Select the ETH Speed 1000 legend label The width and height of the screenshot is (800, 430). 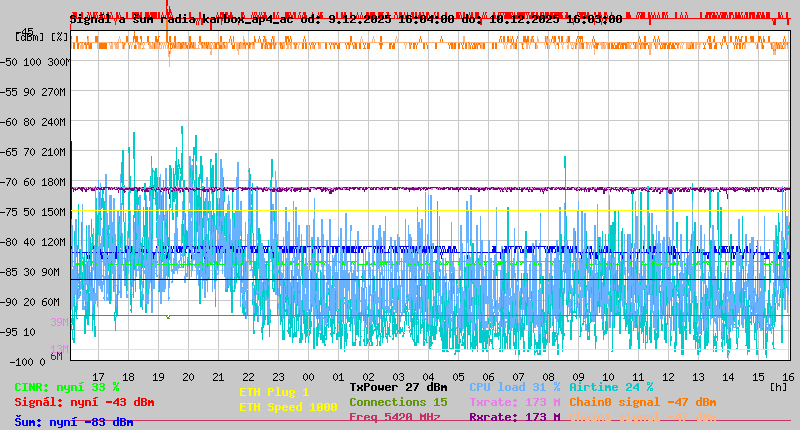pos(288,407)
